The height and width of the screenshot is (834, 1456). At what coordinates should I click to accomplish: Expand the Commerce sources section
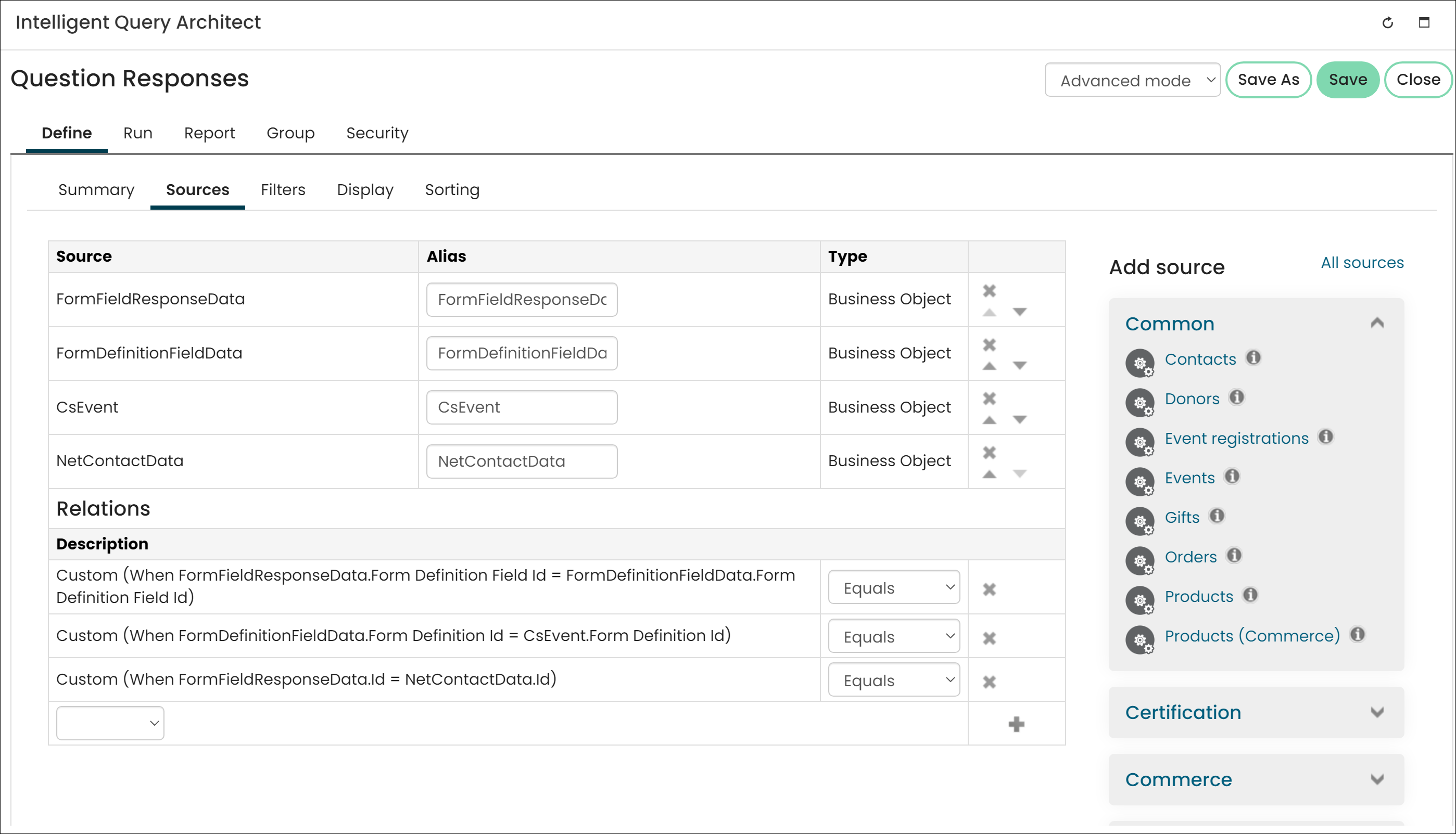click(1377, 779)
